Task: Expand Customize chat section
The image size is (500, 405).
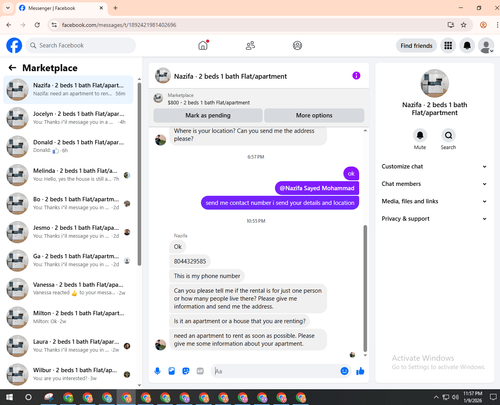Action: (x=434, y=166)
